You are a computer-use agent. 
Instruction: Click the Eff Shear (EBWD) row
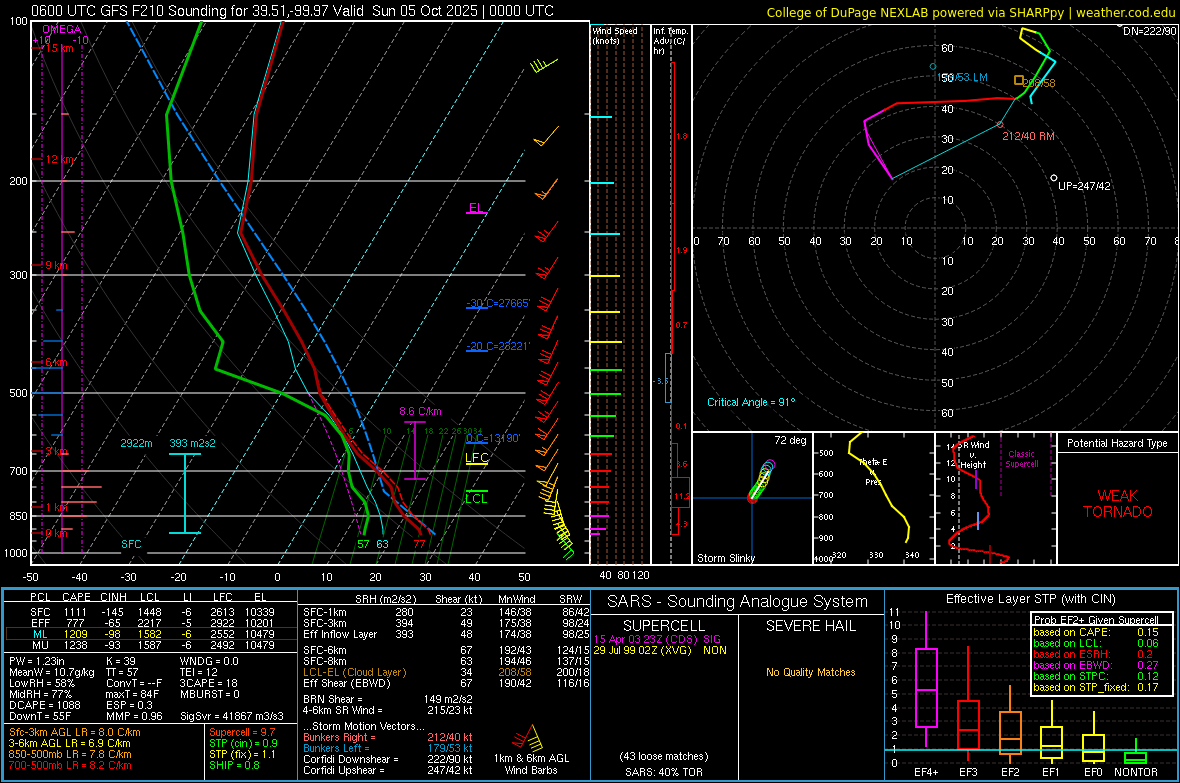(446, 683)
